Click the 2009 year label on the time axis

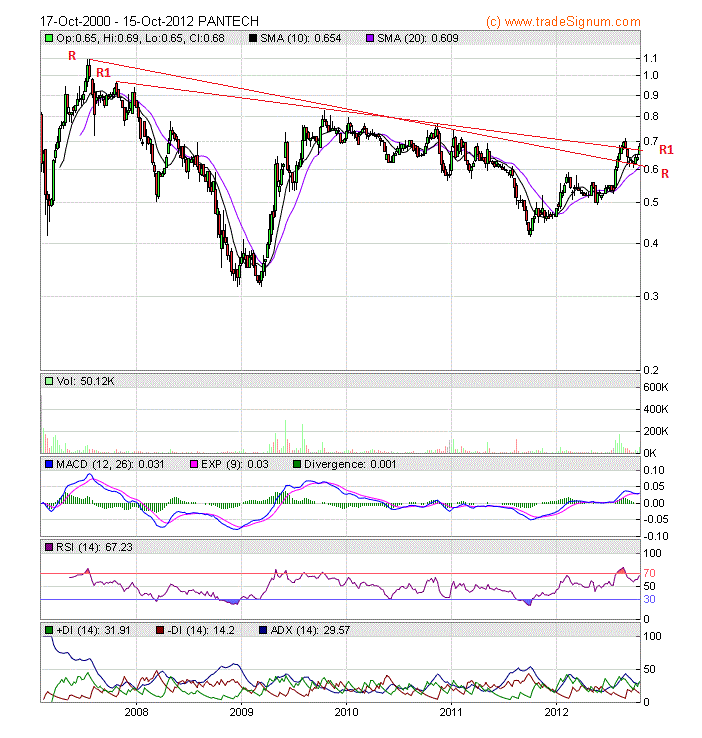point(241,712)
